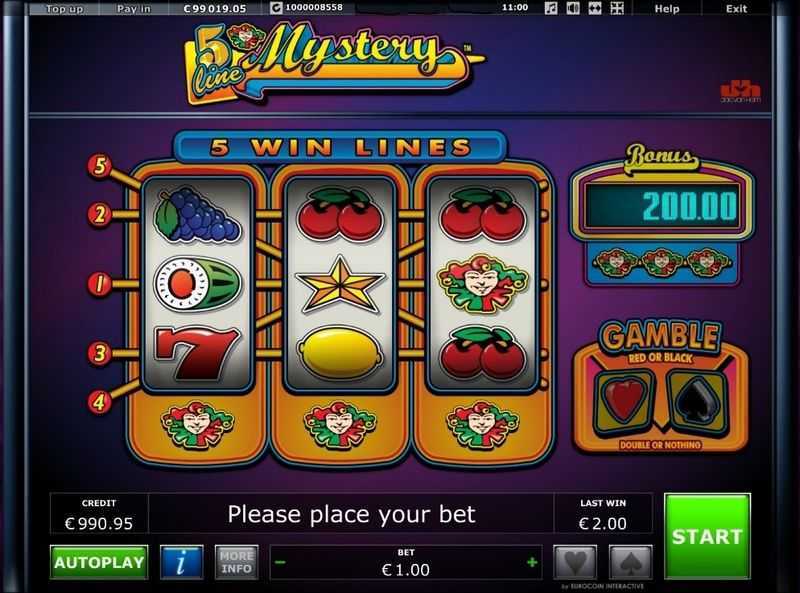800x593 pixels.
Task: Open the blue info icon
Action: (182, 562)
